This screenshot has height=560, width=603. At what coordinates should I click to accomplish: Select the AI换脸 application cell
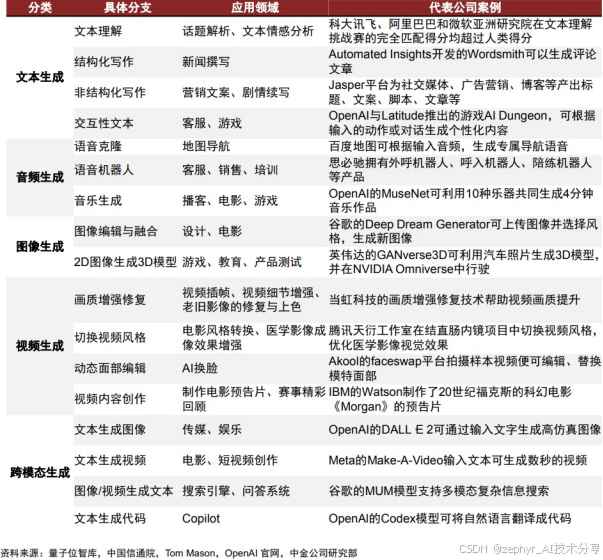coord(200,368)
